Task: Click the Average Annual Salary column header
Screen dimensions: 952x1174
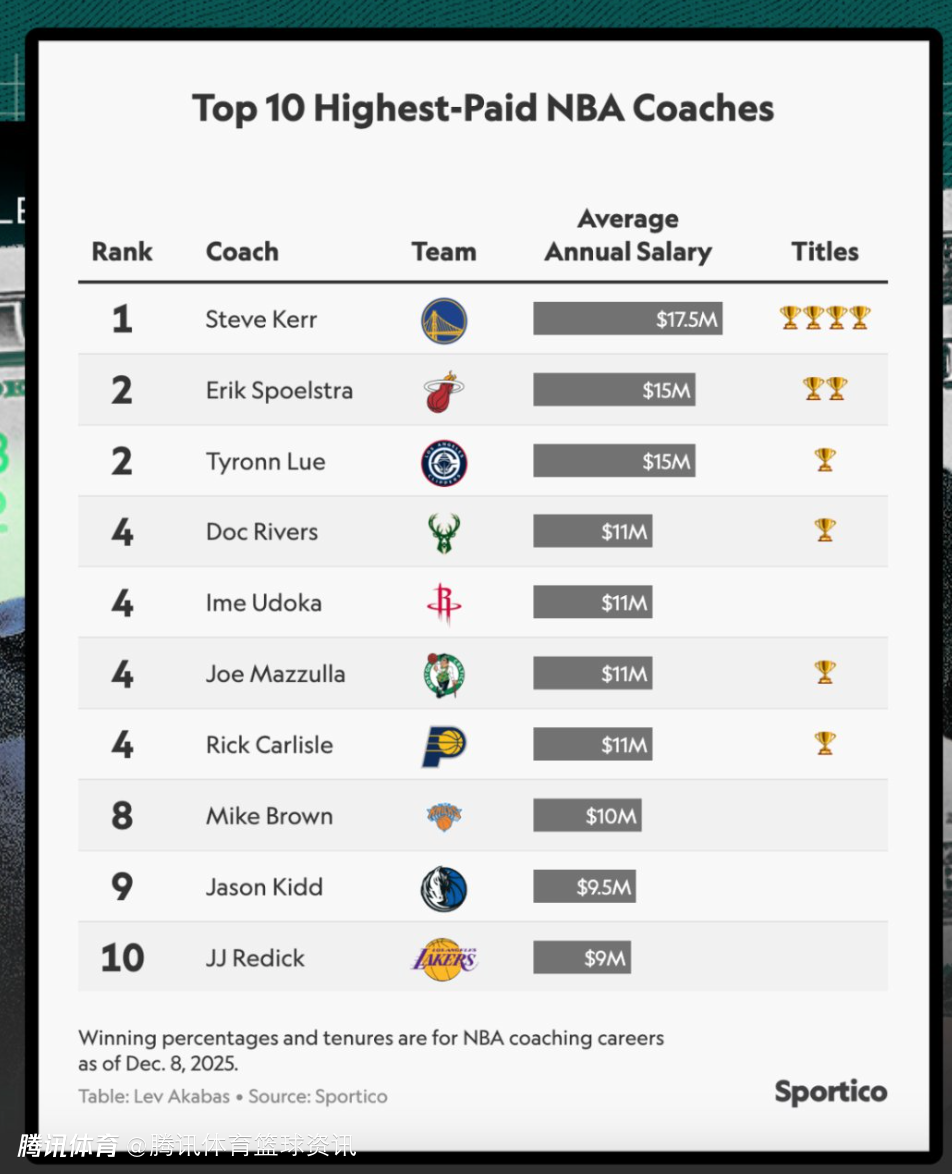Action: (628, 236)
